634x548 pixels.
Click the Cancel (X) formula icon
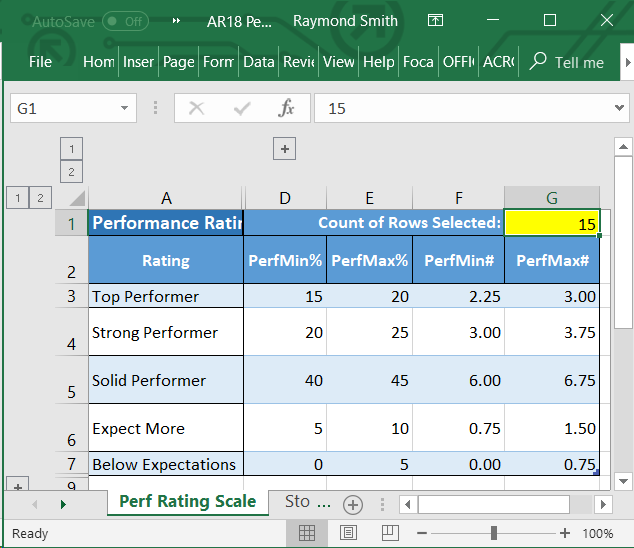point(197,108)
